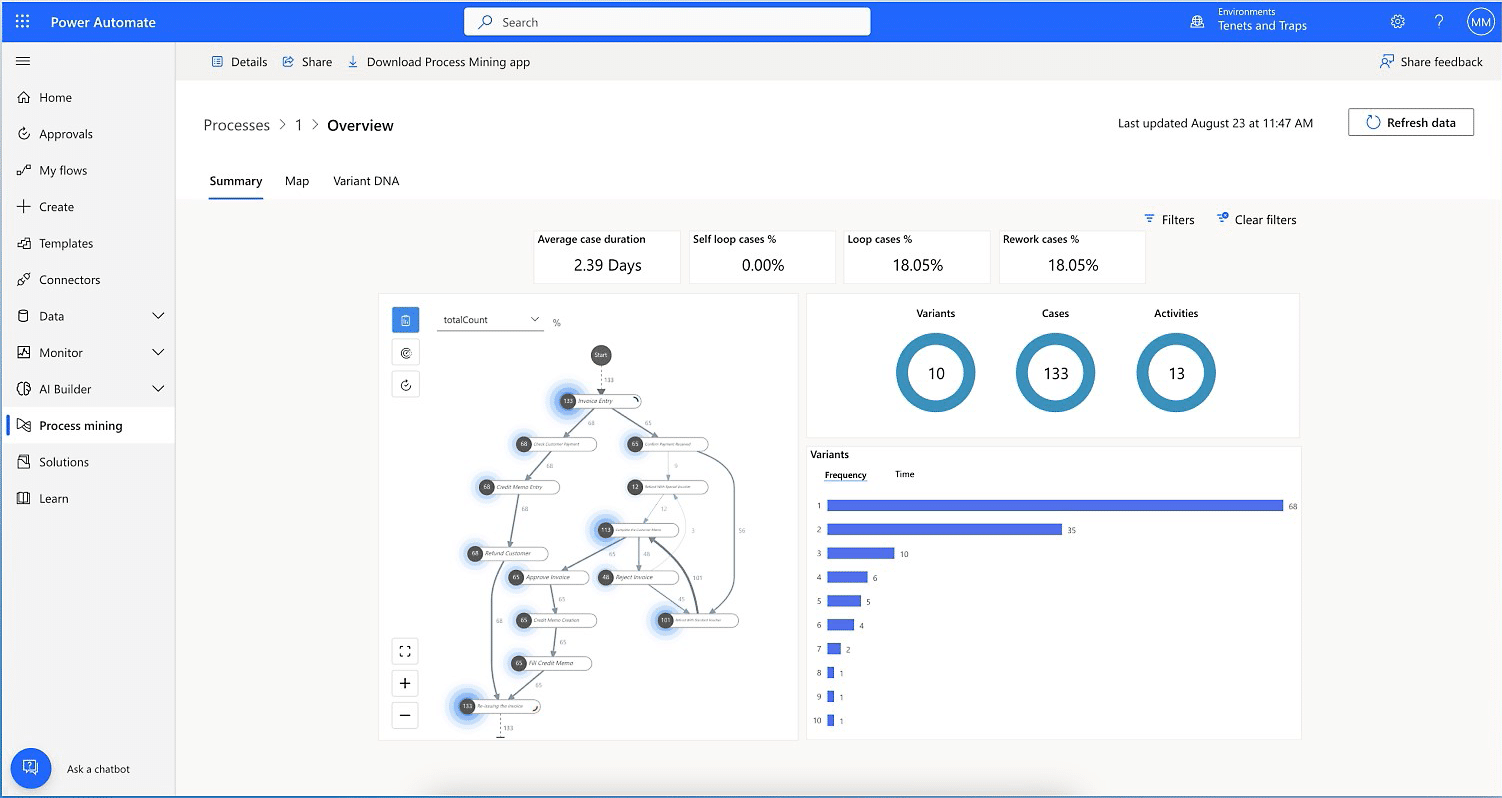Open Power Automate settings gear
1502x798 pixels.
1397,20
